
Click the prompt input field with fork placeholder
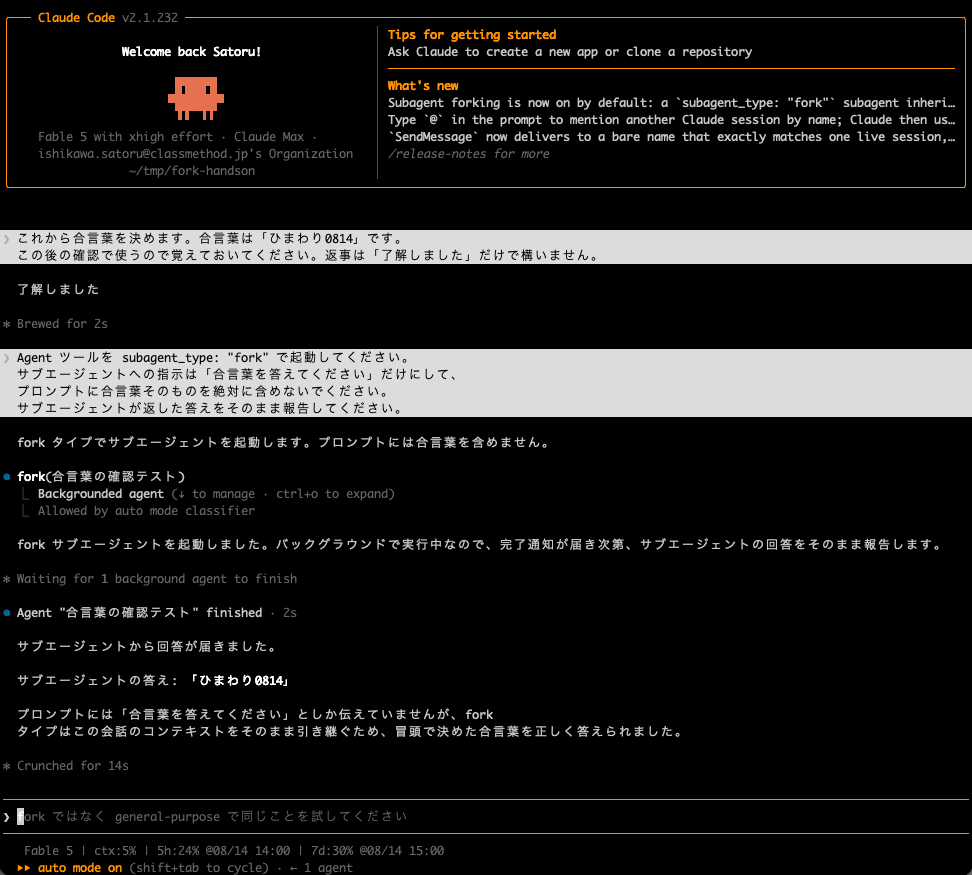[x=486, y=817]
